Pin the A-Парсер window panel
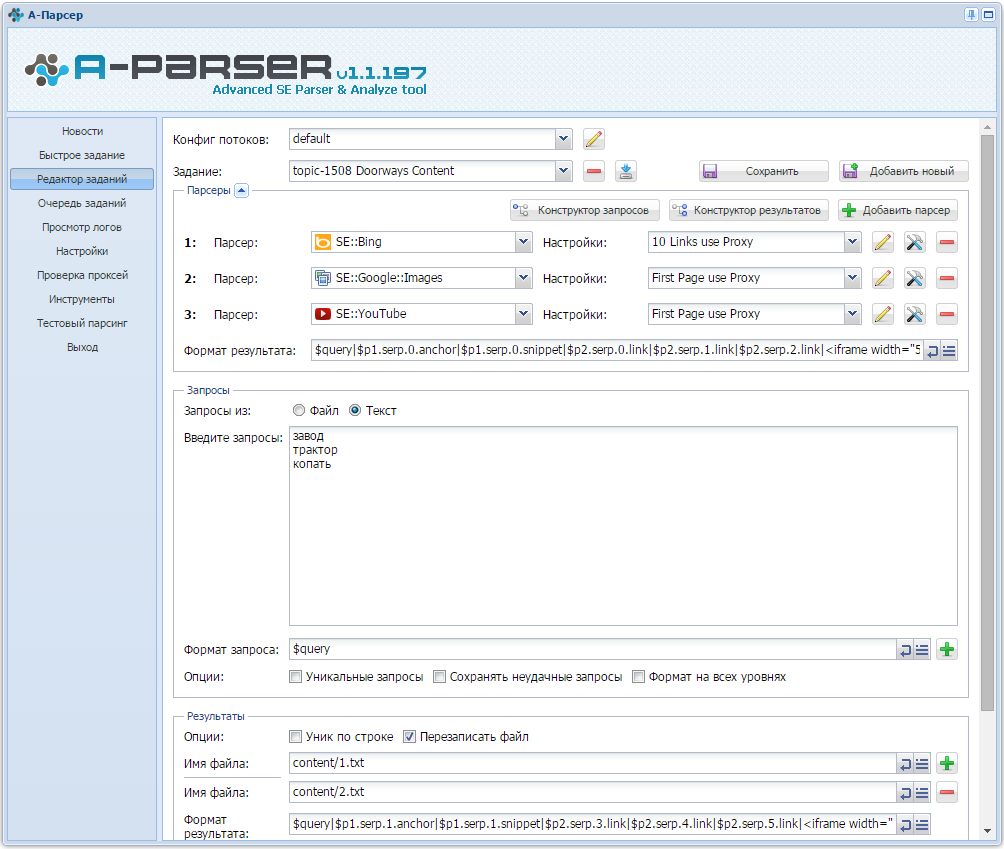This screenshot has width=1004, height=849. 971,15
